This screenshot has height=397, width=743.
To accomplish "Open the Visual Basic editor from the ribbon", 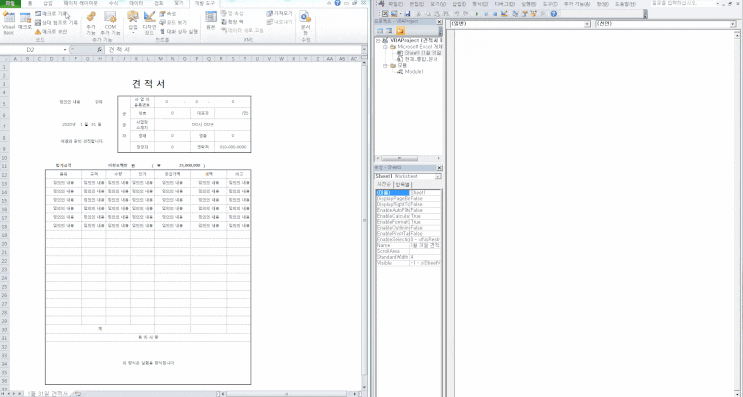I will 9,22.
